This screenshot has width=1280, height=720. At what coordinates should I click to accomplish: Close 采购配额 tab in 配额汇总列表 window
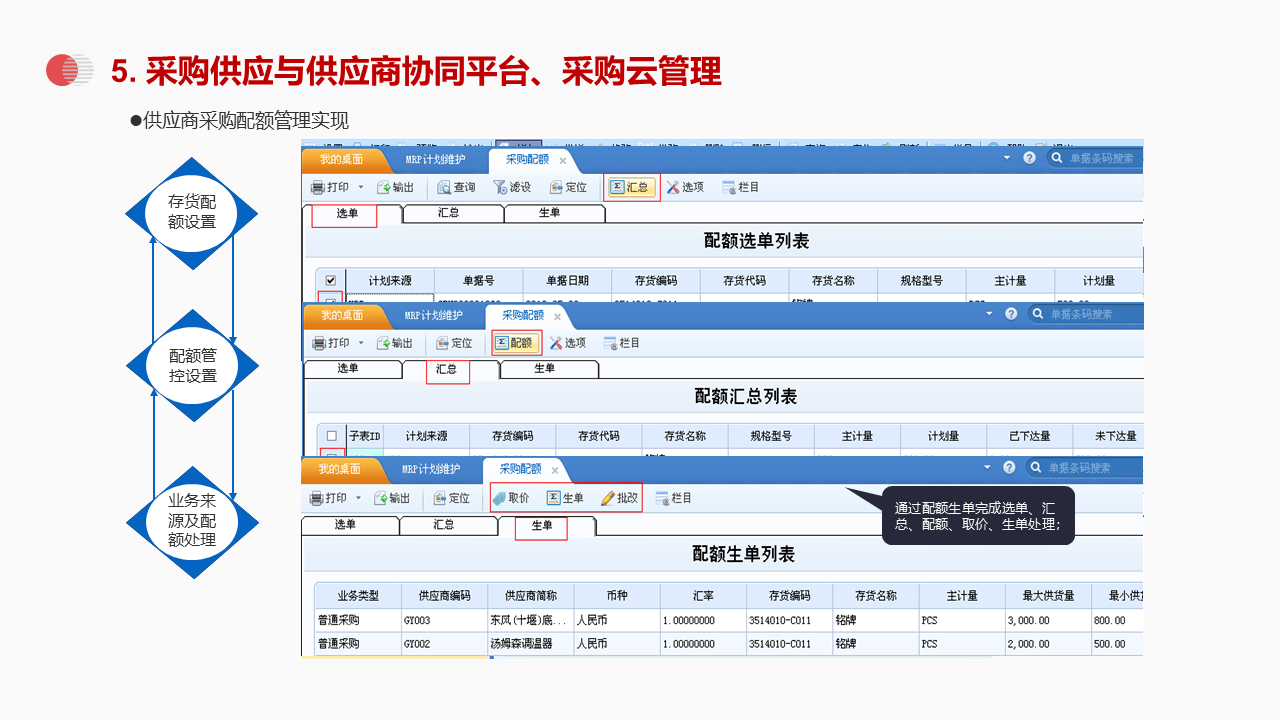point(558,316)
